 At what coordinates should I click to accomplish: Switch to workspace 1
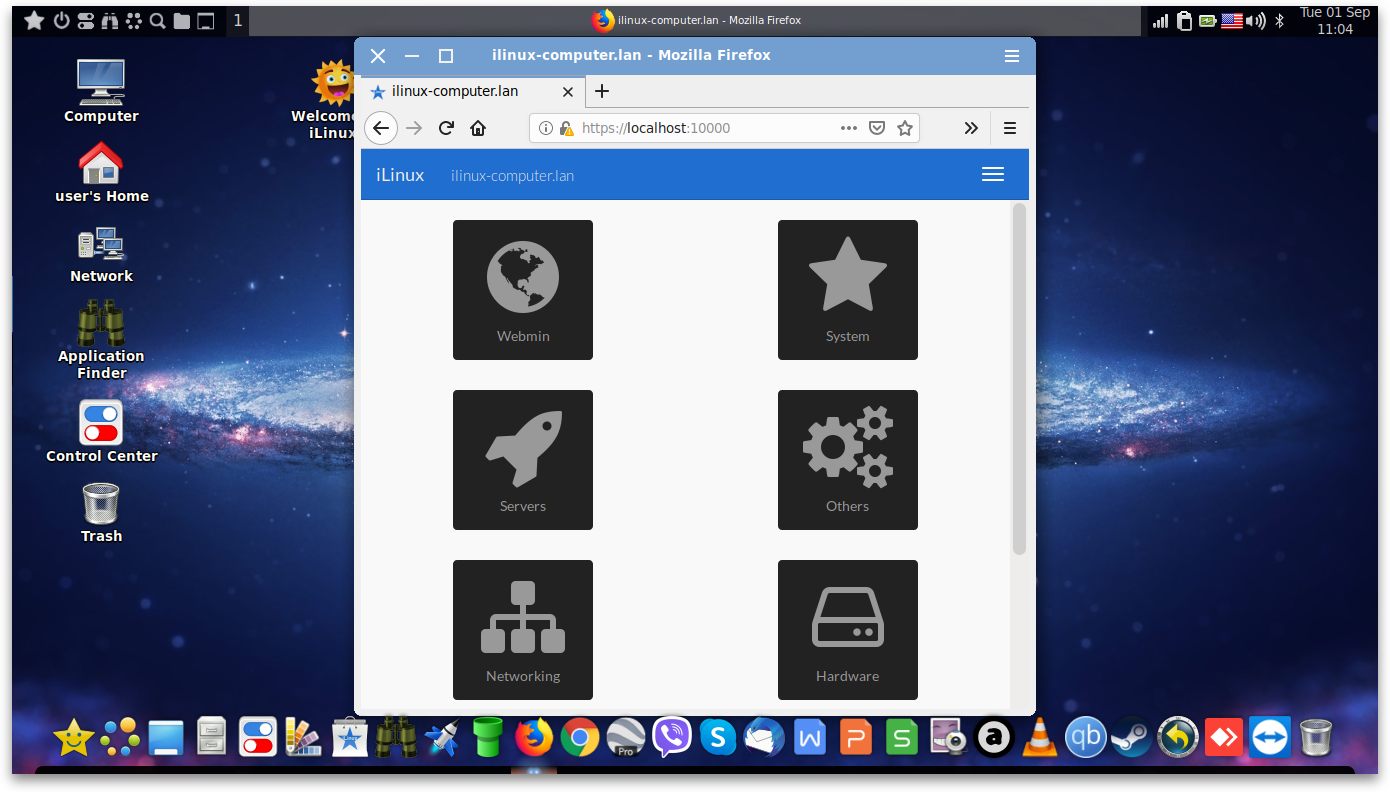coord(237,20)
